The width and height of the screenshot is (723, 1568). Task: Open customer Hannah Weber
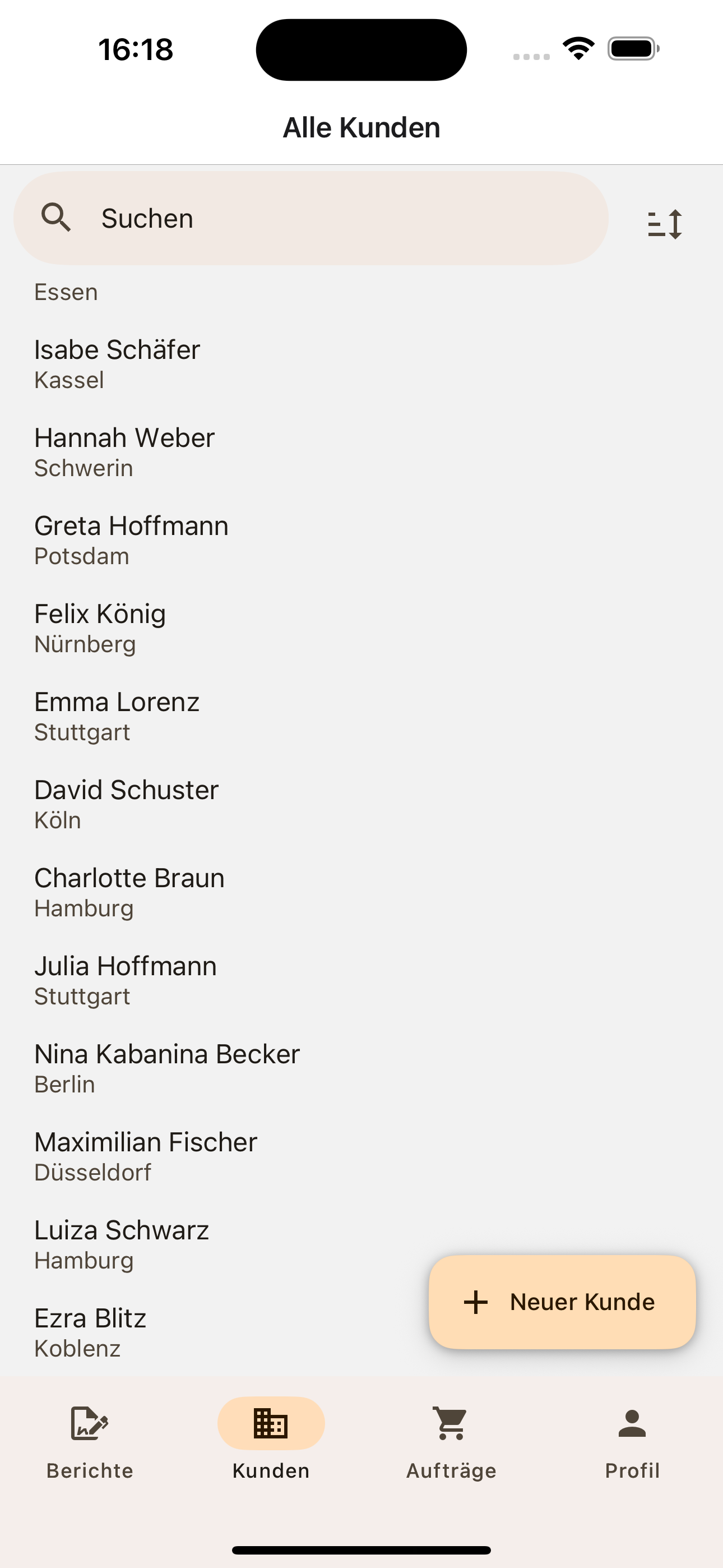point(361,452)
